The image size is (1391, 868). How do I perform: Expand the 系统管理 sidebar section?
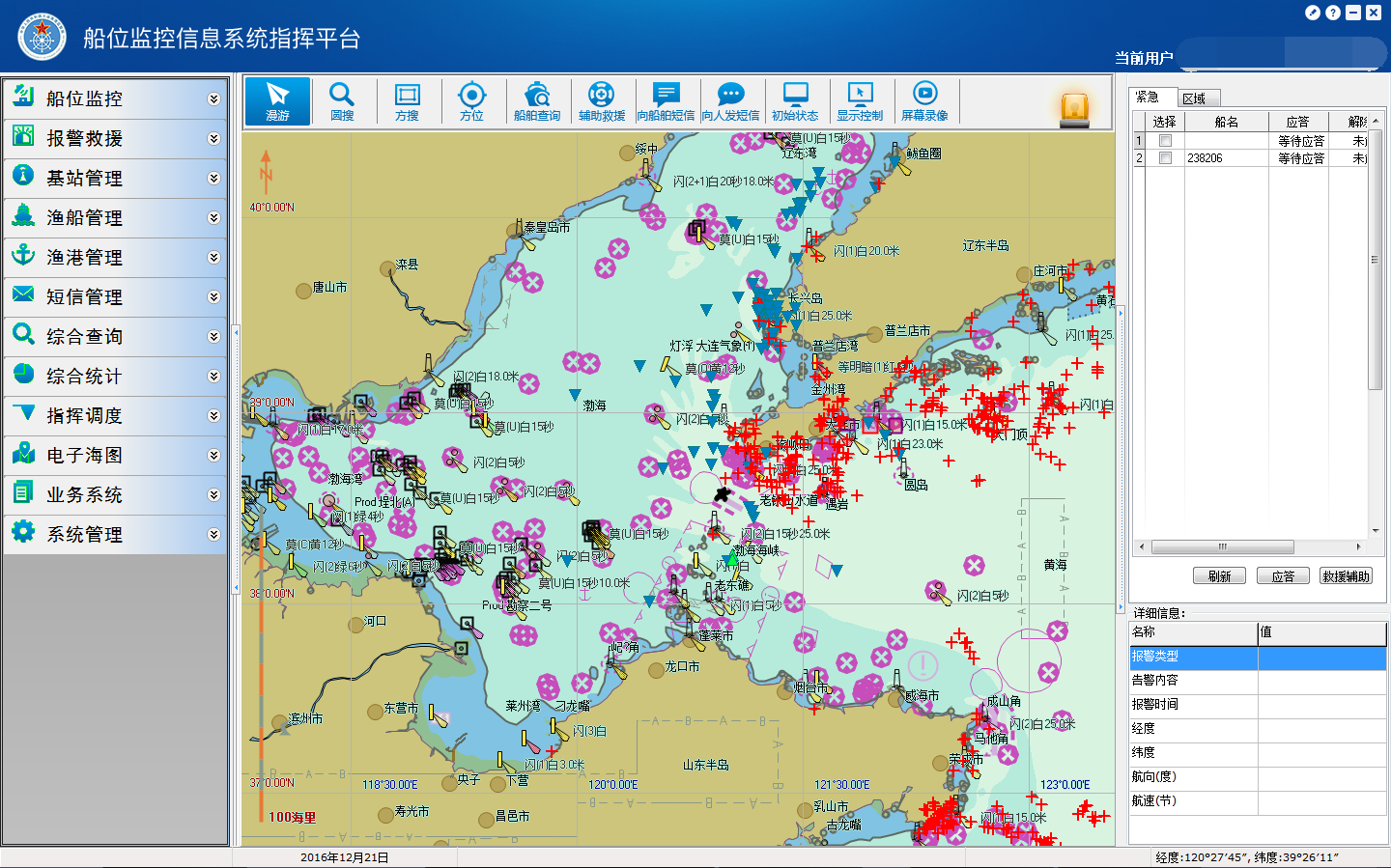[x=213, y=534]
